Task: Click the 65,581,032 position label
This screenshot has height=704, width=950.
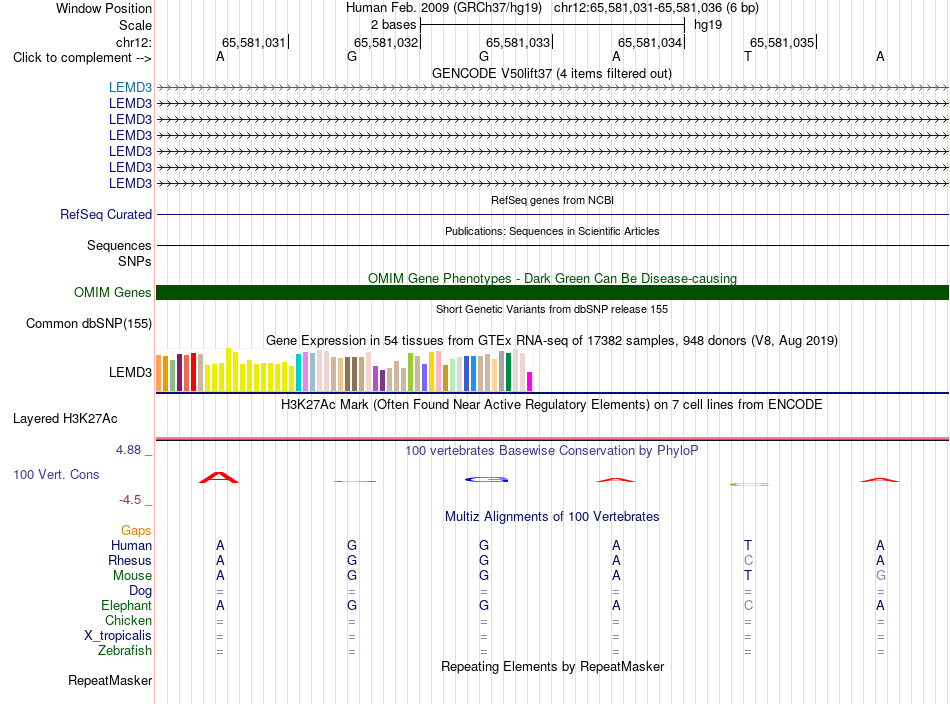Action: point(386,42)
